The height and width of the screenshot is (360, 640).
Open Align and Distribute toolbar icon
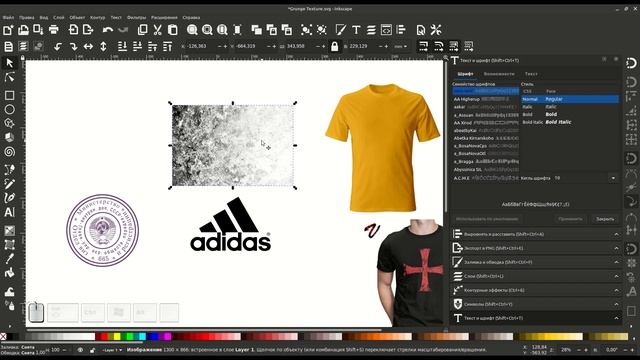pyautogui.click(x=401, y=30)
